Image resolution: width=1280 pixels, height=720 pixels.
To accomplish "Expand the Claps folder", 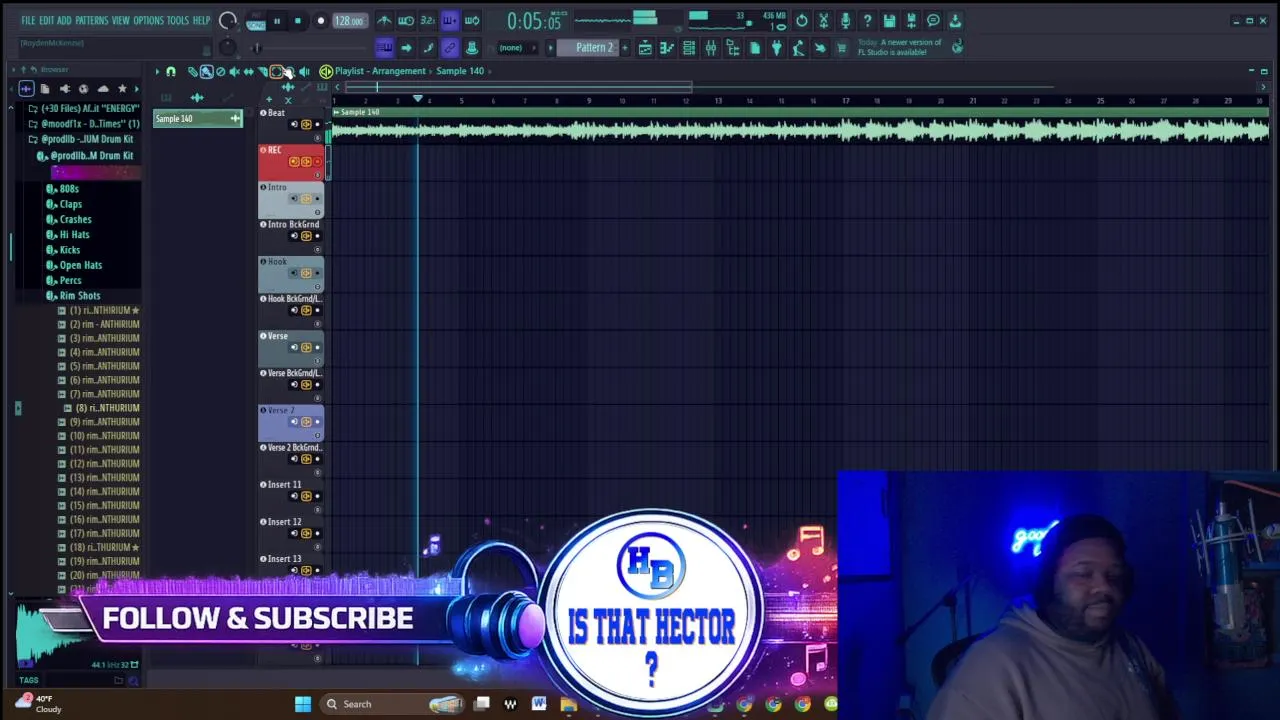I will click(64, 204).
